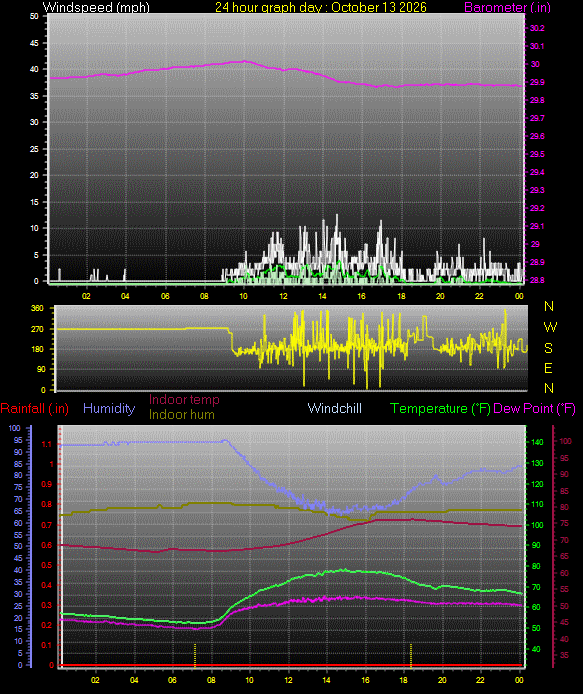Click the 360 wind direction scale value
Screen dimensions: 583x694
pos(37,308)
